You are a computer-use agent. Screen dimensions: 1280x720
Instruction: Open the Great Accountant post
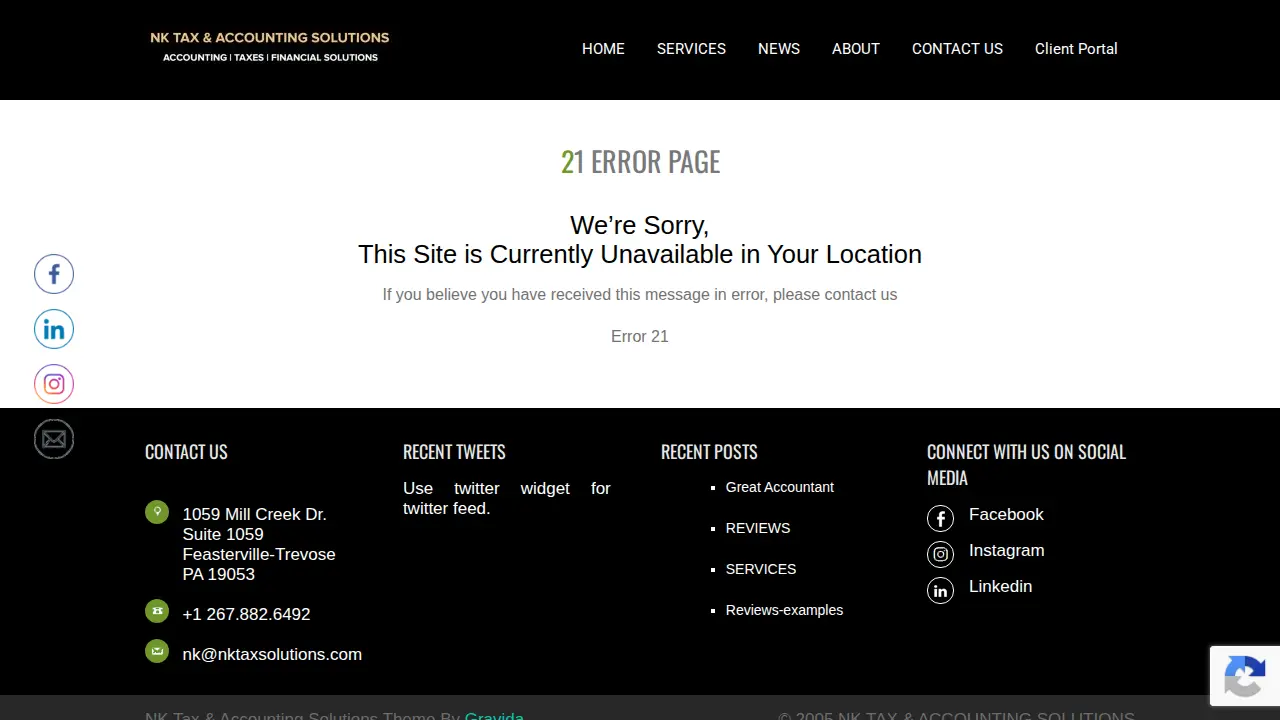pos(779,487)
